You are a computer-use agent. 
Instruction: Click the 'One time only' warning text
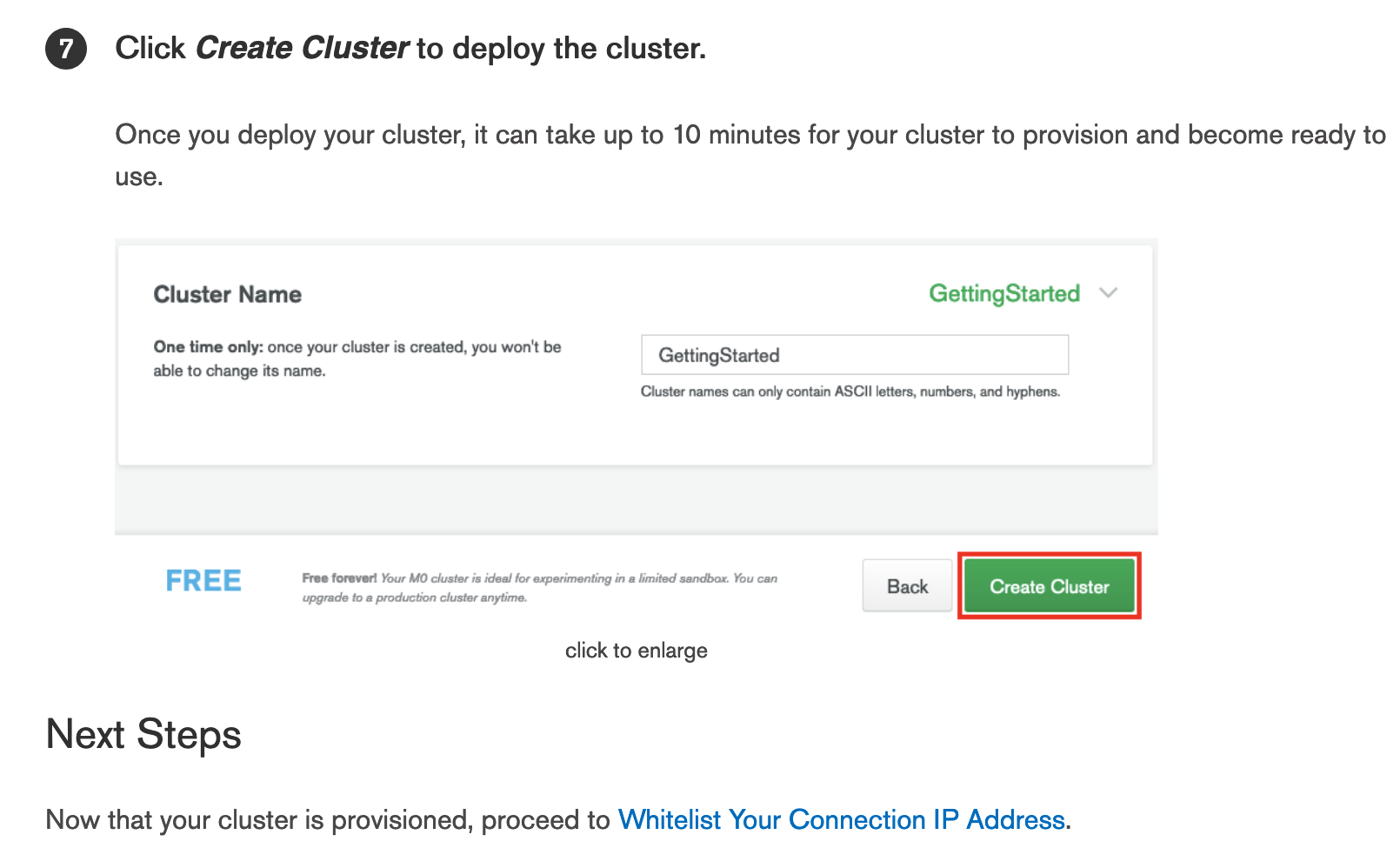pos(357,358)
